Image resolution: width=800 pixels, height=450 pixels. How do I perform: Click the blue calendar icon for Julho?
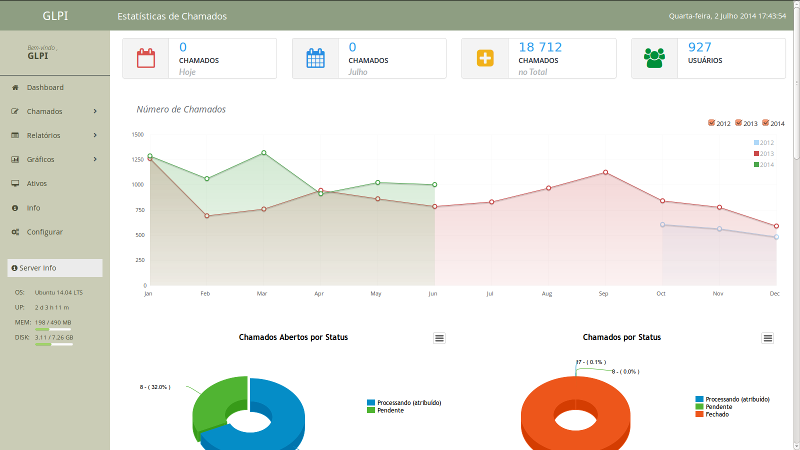(x=316, y=58)
